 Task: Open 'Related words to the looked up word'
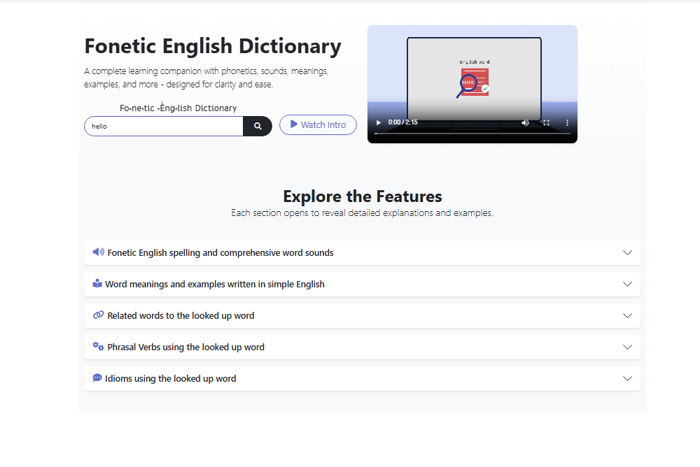coord(362,316)
